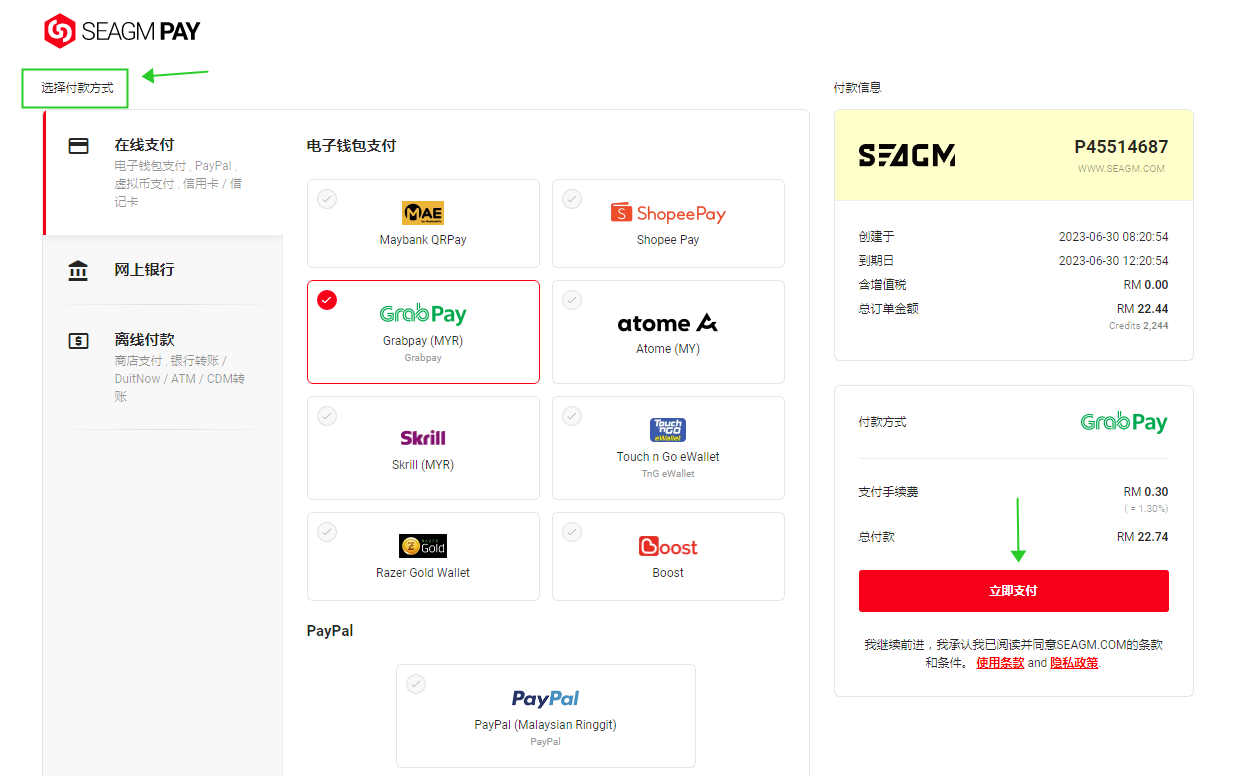Choose the Touch n Go eWallet icon
The width and height of the screenshot is (1236, 776).
(668, 430)
